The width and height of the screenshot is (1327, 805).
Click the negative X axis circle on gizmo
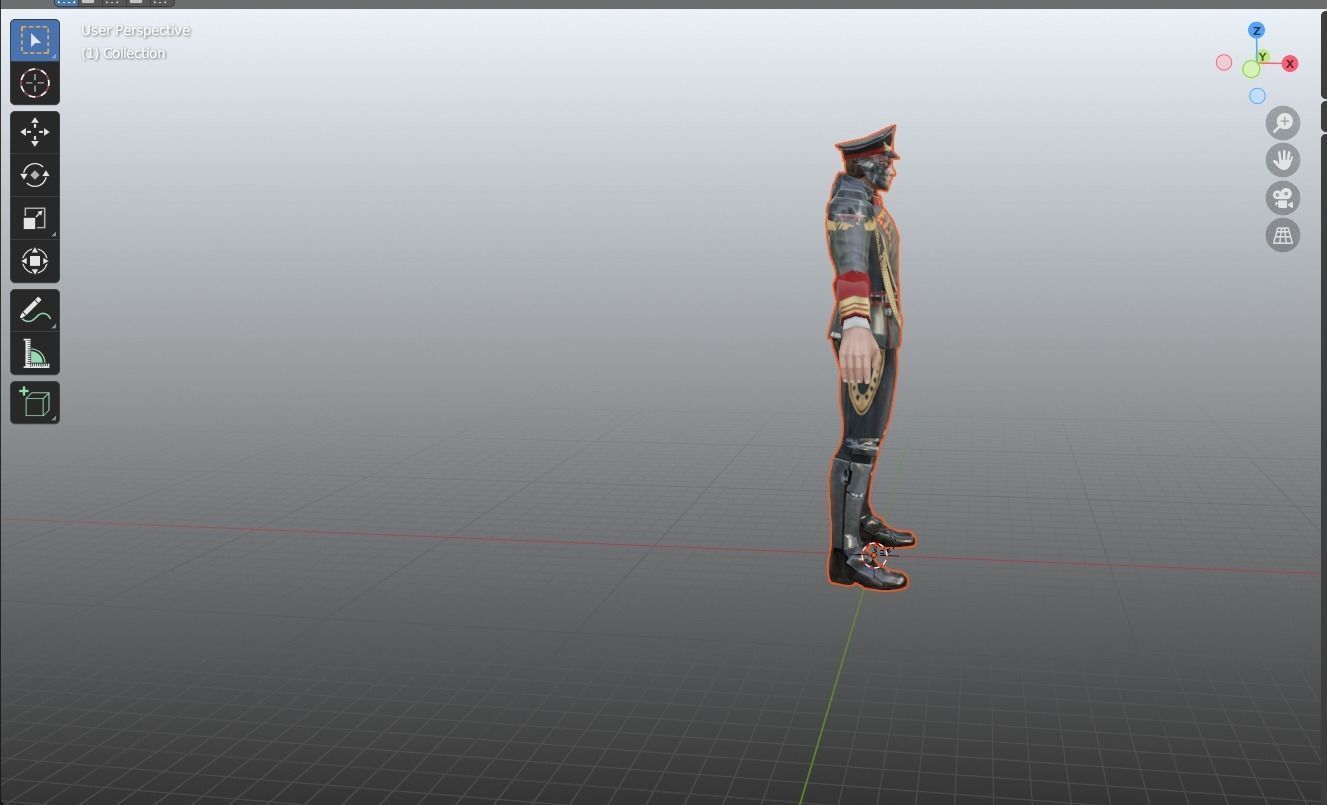tap(1224, 63)
